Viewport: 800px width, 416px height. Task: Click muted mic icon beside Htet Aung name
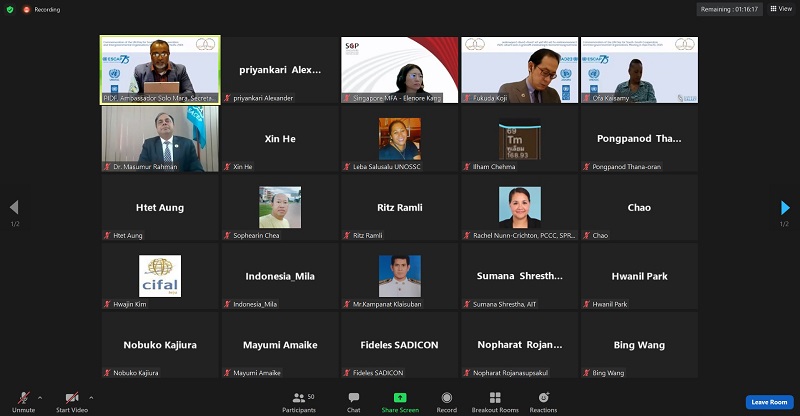click(108, 235)
